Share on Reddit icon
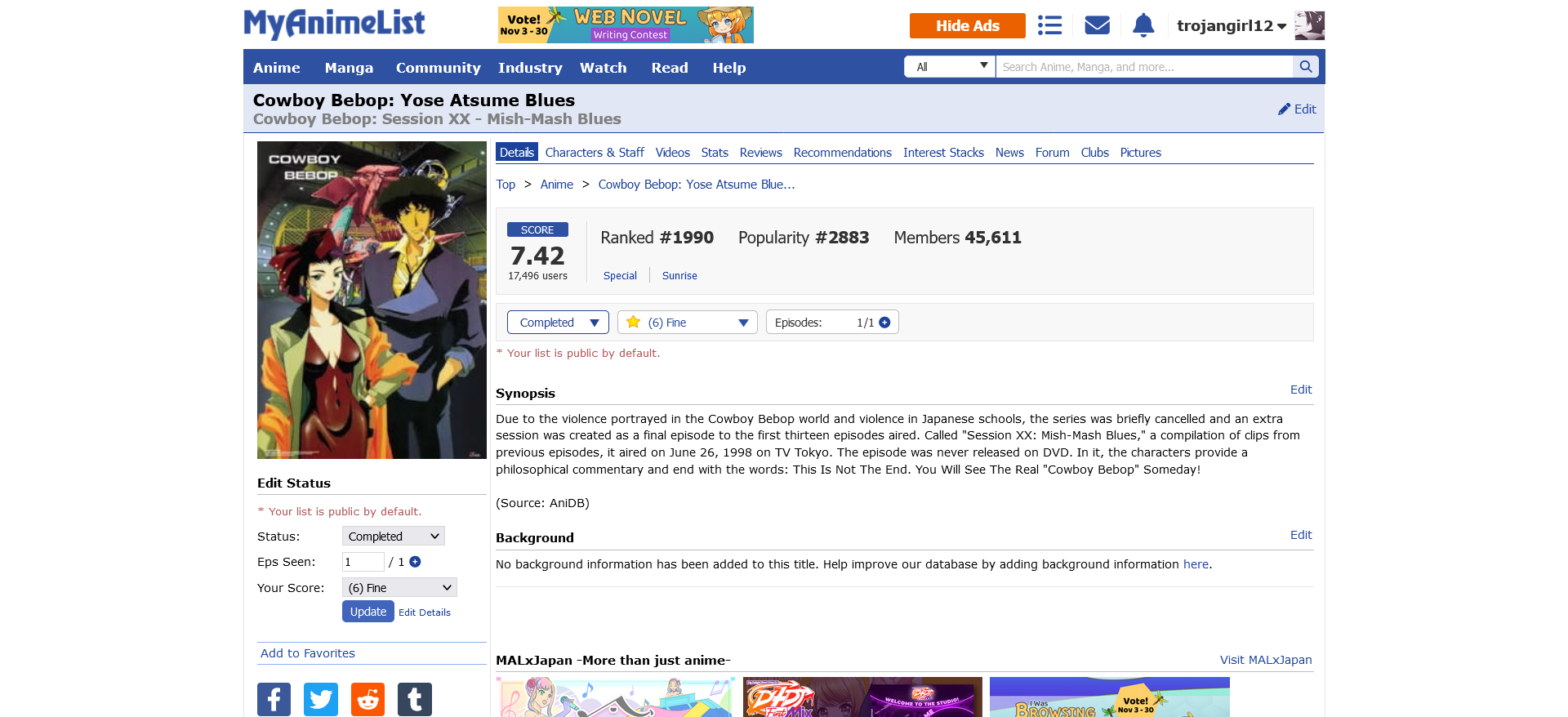Viewport: 1568px width, 717px height. (x=367, y=699)
